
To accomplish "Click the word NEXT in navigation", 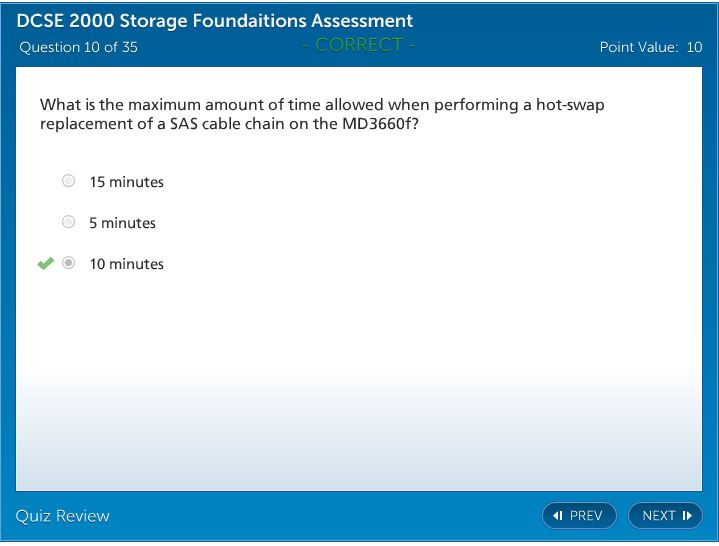I will point(658,516).
